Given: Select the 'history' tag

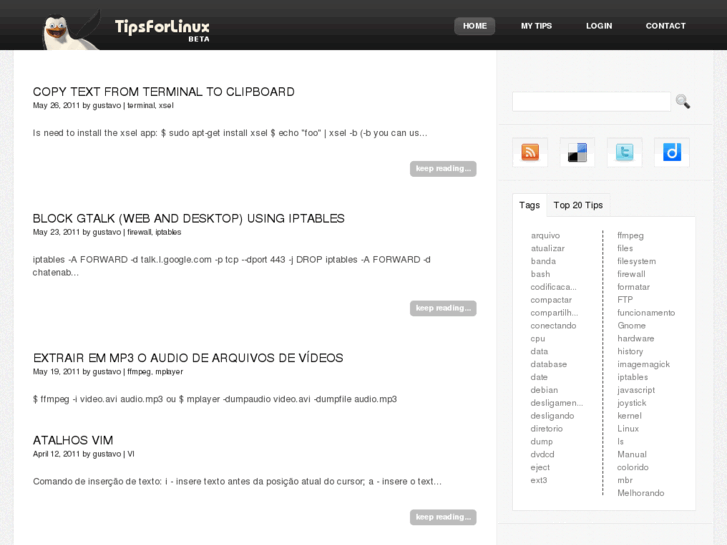Looking at the screenshot, I should (x=630, y=352).
